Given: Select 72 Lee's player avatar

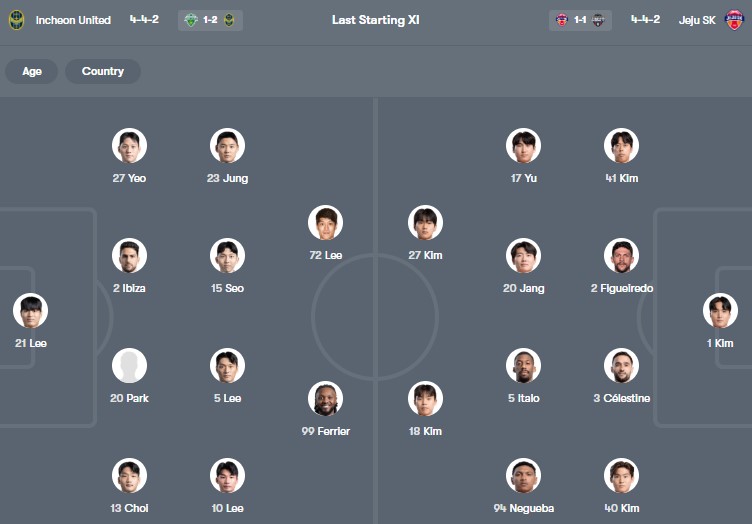Looking at the screenshot, I should pos(325,223).
